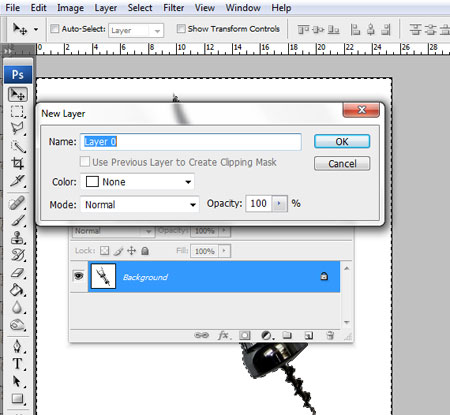Select the Blur tool

[17, 307]
